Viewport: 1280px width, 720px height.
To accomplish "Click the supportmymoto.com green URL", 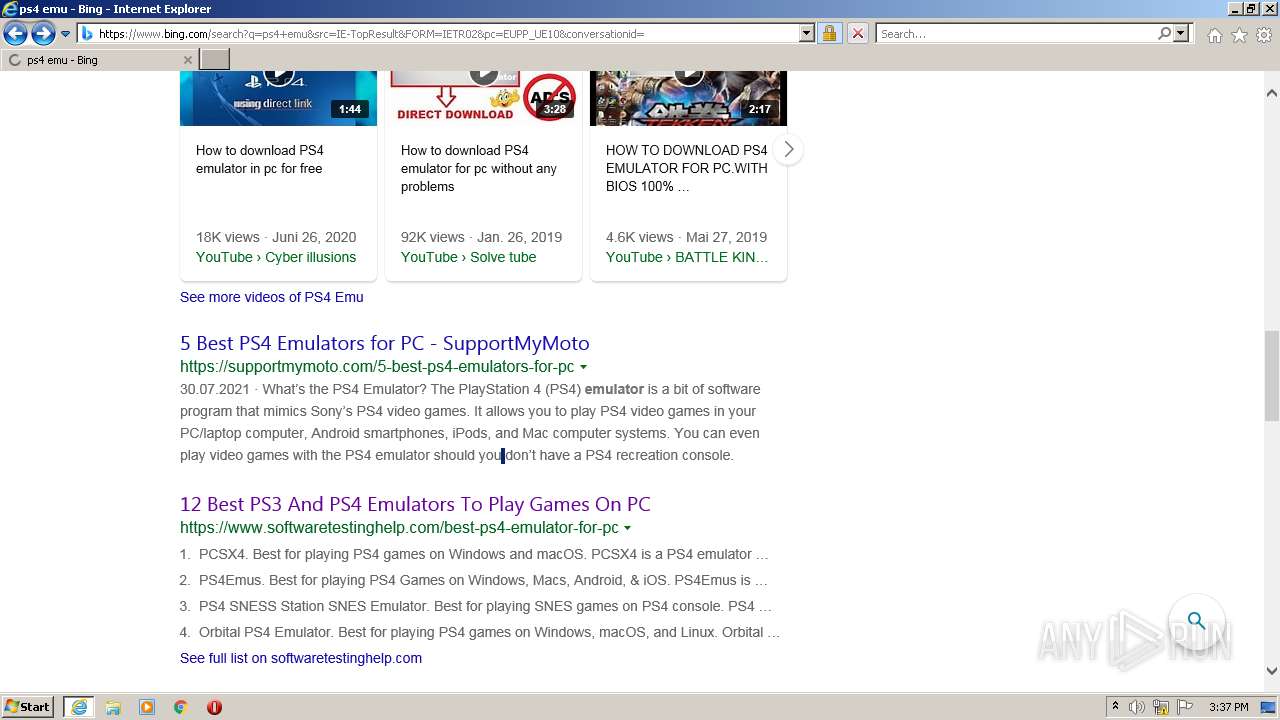I will point(377,367).
